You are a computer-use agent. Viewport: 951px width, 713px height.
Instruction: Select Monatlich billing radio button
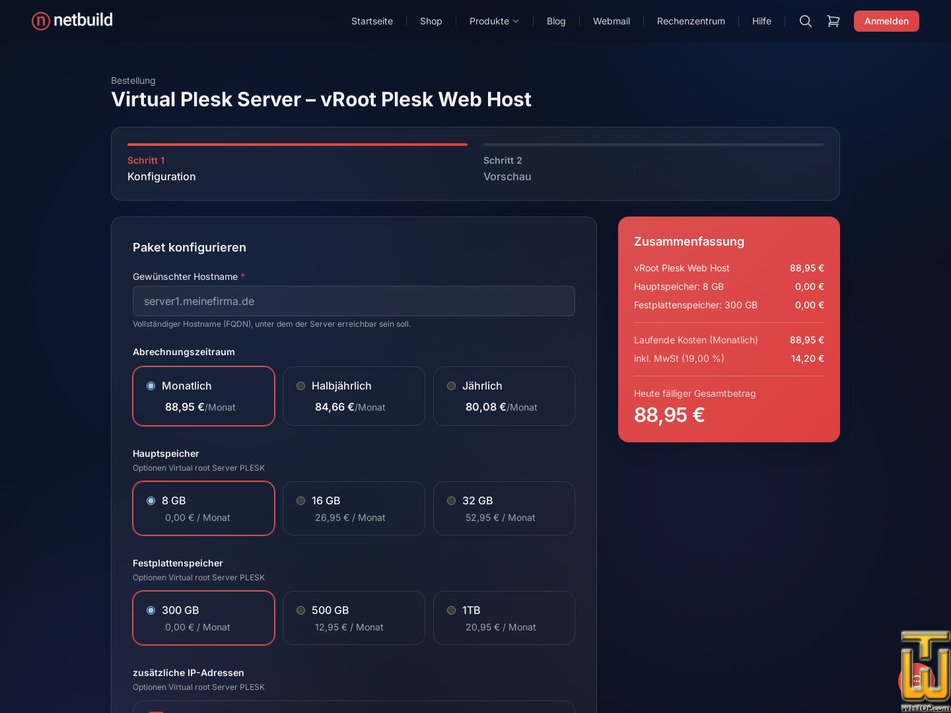pos(151,386)
